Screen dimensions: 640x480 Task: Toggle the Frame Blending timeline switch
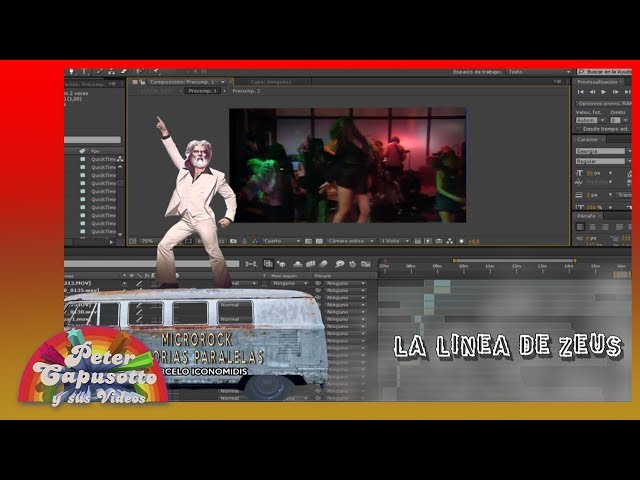tap(310, 264)
